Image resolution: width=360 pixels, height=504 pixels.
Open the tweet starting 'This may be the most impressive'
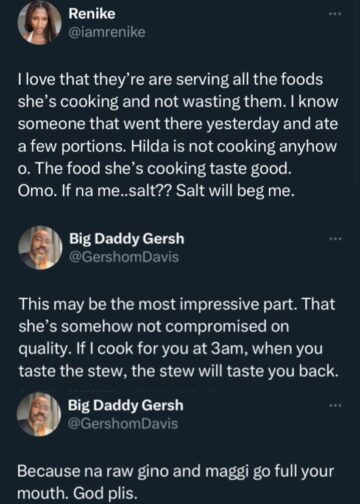(x=179, y=337)
